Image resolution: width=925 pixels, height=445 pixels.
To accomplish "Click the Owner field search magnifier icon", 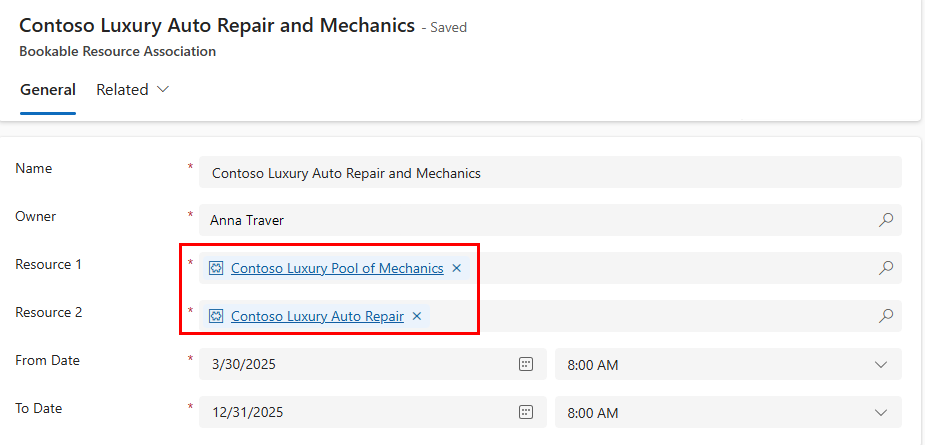I will pos(885,220).
